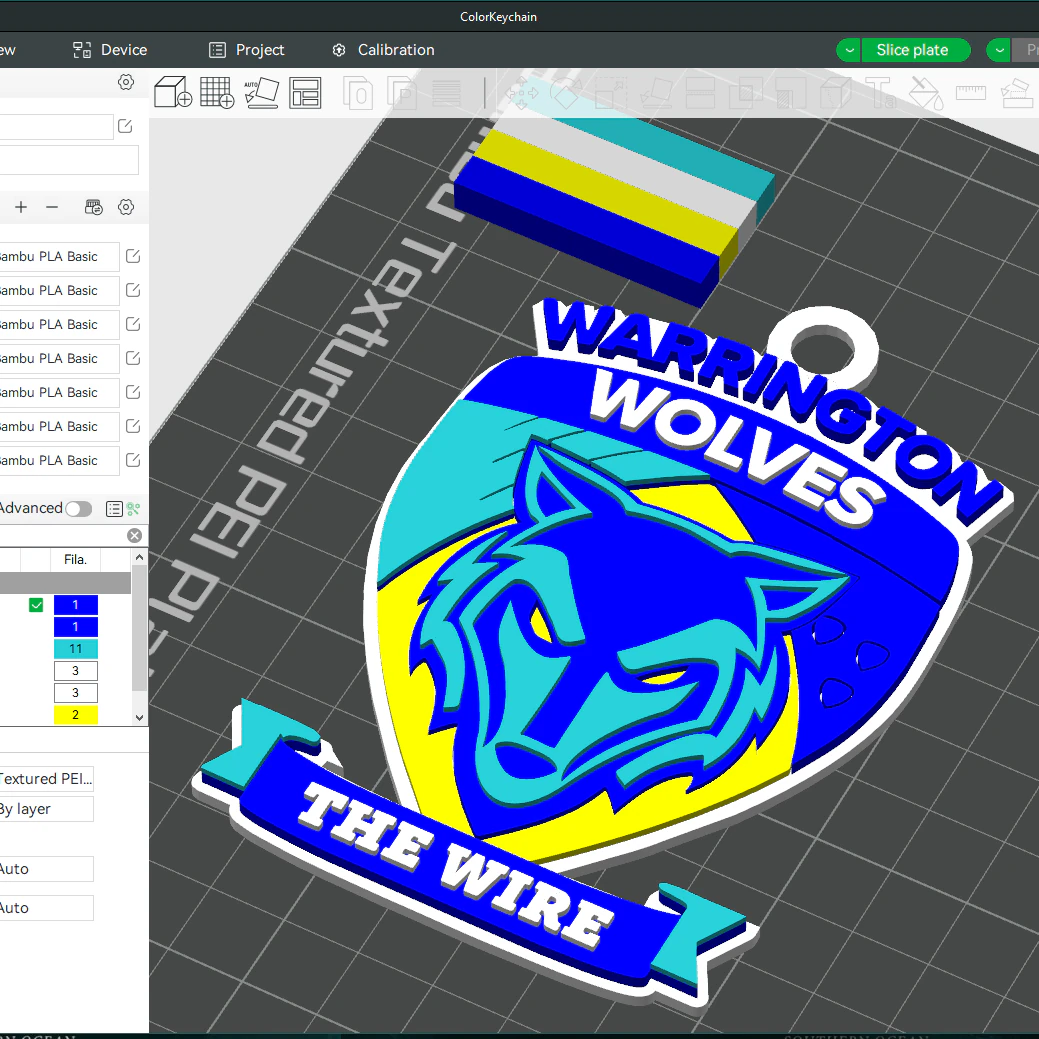Edit the last Bambu PLA Basic filament

pyautogui.click(x=133, y=460)
